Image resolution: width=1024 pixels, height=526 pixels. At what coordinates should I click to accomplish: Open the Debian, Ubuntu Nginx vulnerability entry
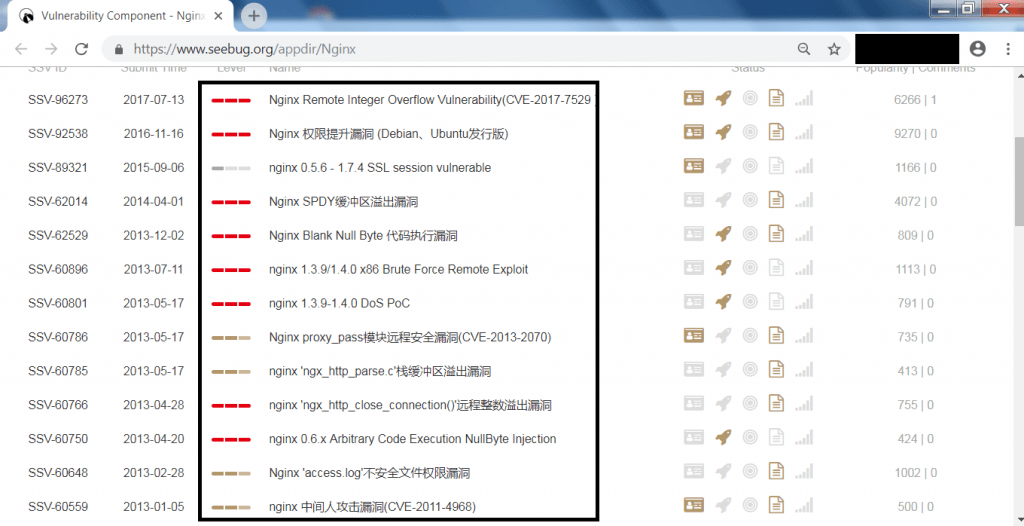pyautogui.click(x=388, y=134)
